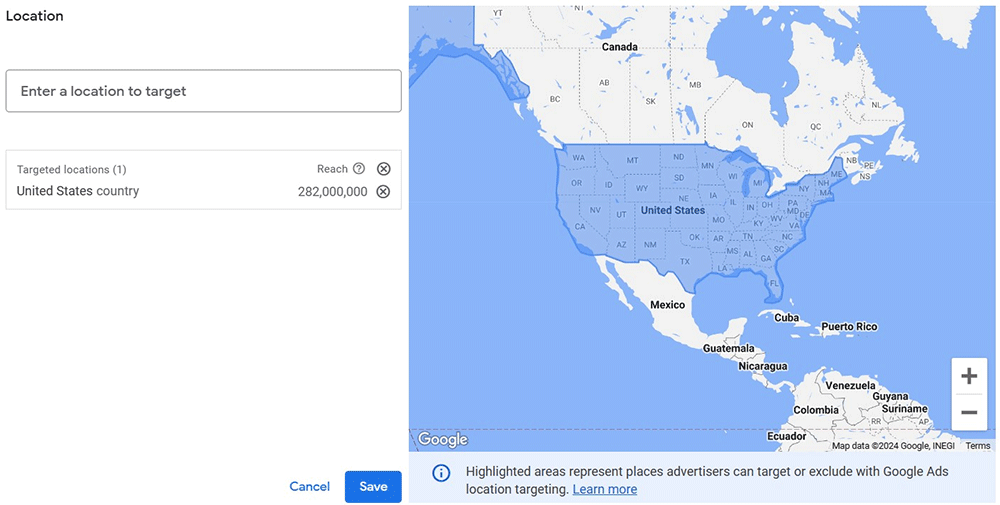Image resolution: width=1000 pixels, height=505 pixels.
Task: Open the Reach help question mark icon
Action: pyautogui.click(x=359, y=169)
